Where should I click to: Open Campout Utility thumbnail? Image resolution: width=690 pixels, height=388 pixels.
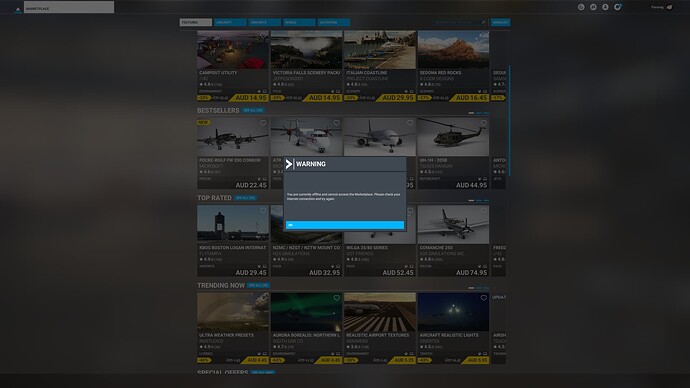(x=233, y=50)
